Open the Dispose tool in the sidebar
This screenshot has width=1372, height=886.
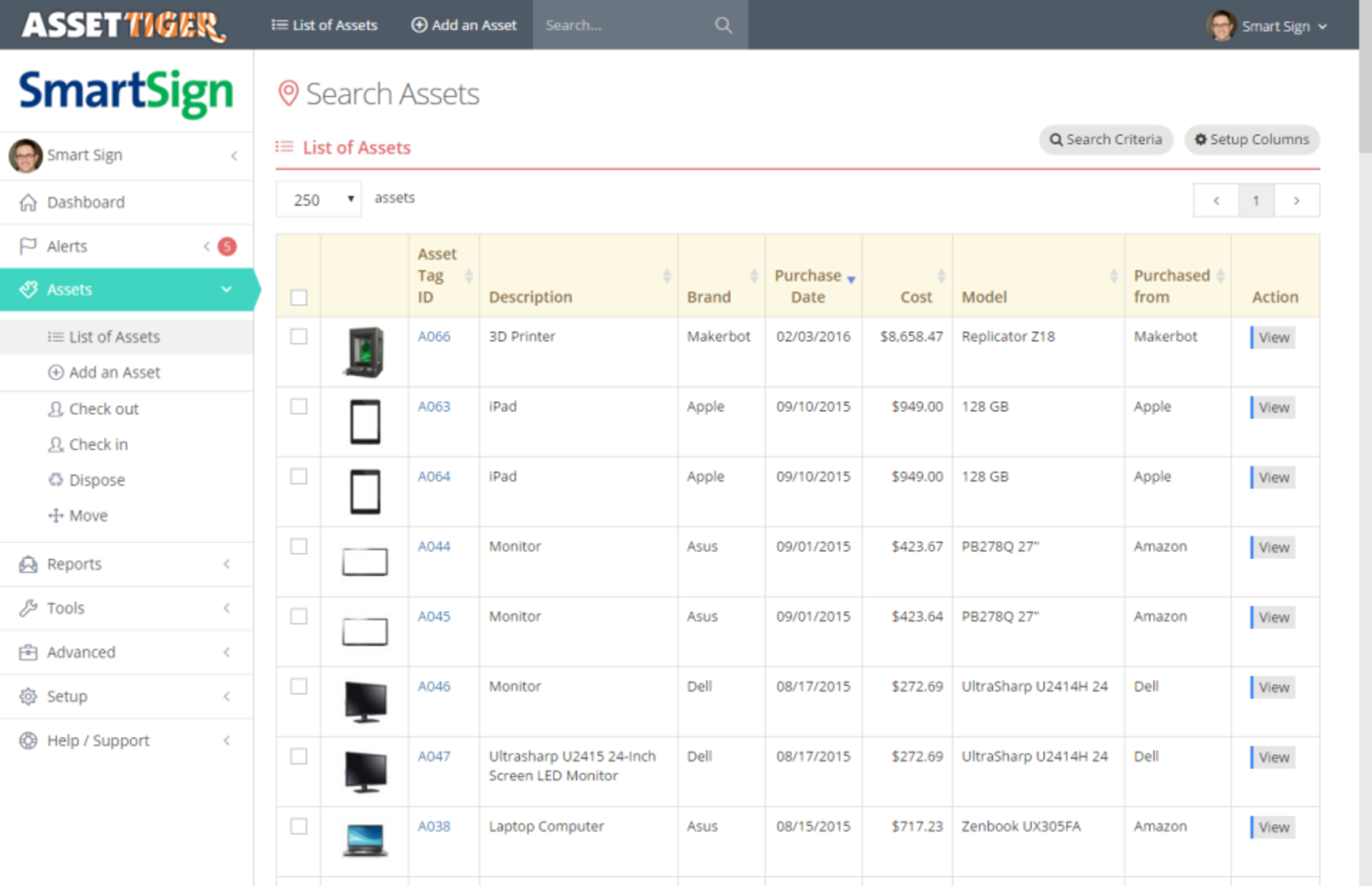tap(56, 479)
